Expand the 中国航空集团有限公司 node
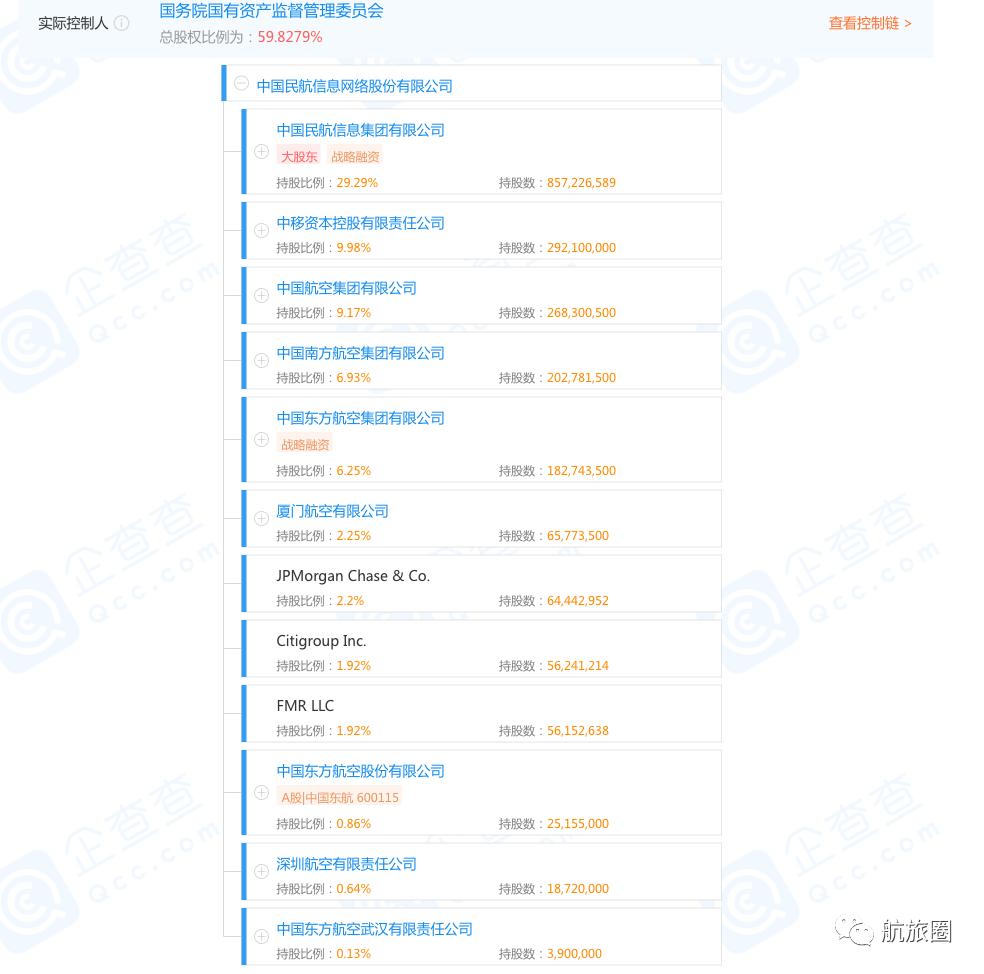Screen dimensions: 984x974 pos(261,295)
